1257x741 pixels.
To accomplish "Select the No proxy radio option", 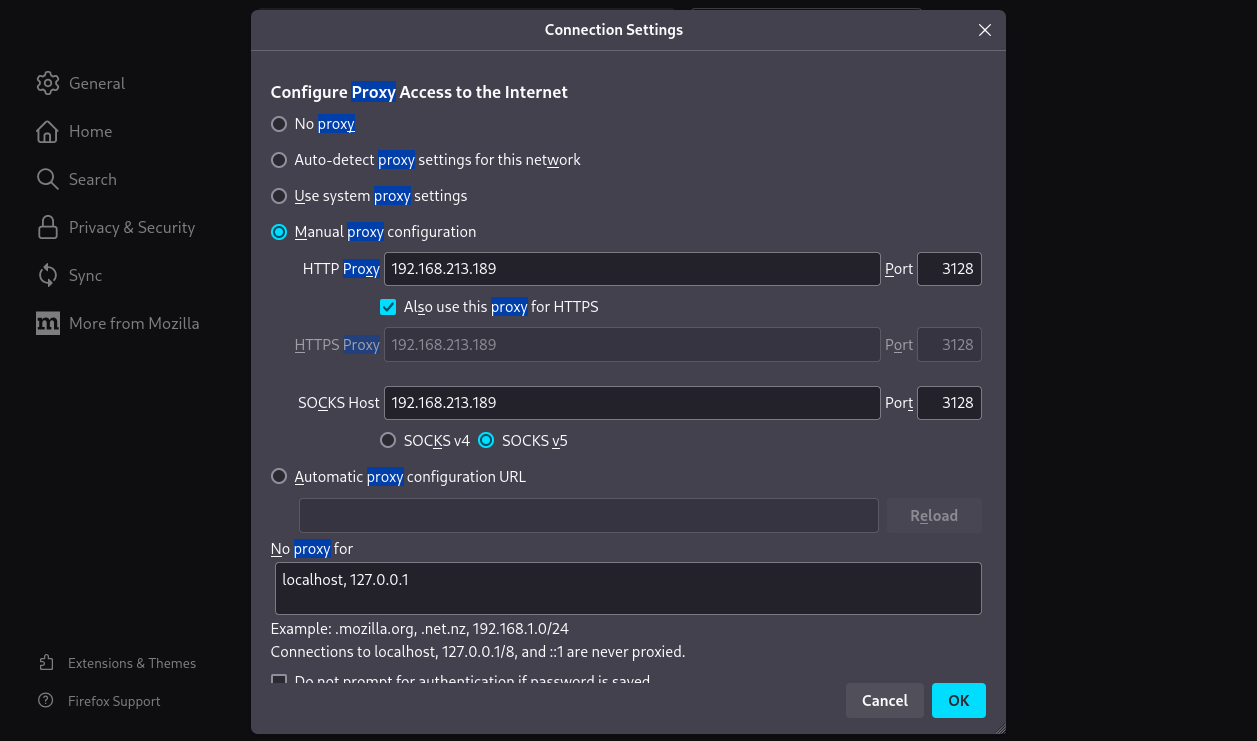I will pos(279,124).
